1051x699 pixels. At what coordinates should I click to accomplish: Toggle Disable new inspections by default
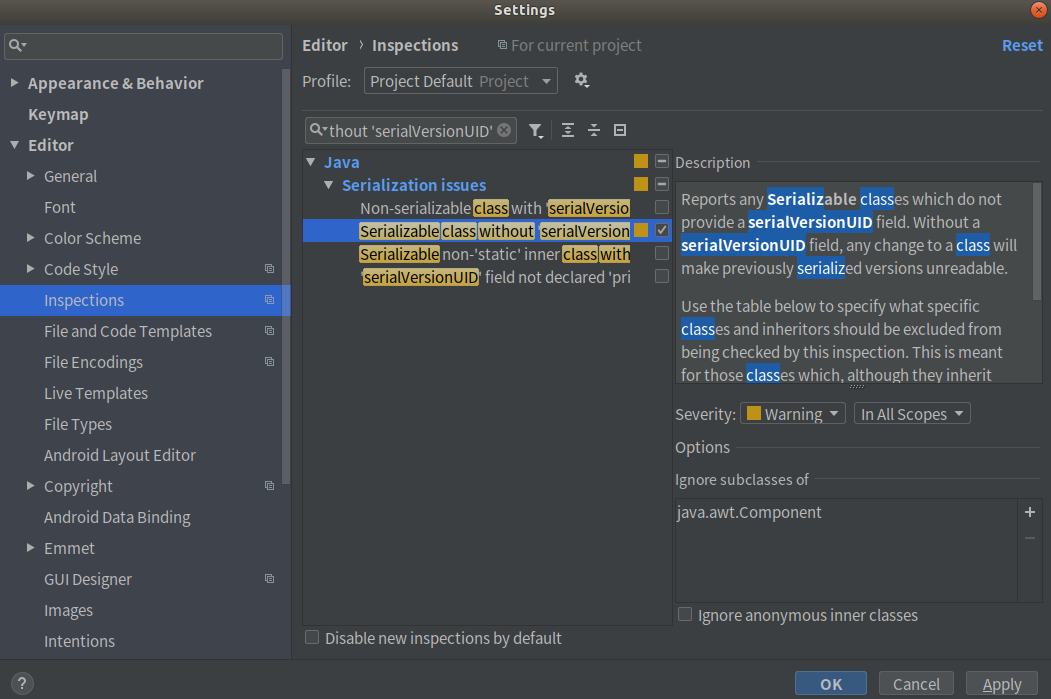point(312,638)
